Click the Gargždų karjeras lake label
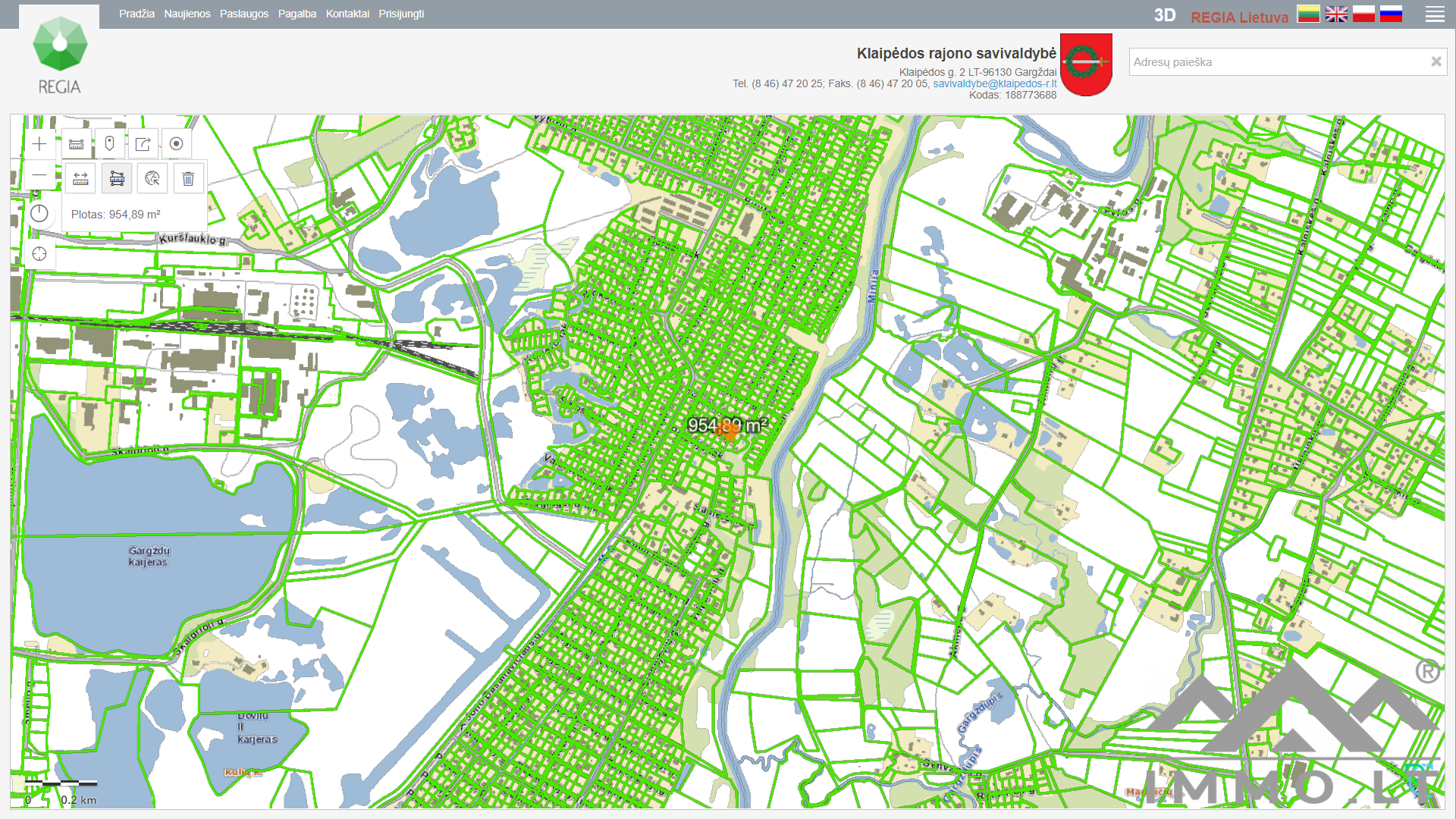The image size is (1456, 819). (x=149, y=557)
